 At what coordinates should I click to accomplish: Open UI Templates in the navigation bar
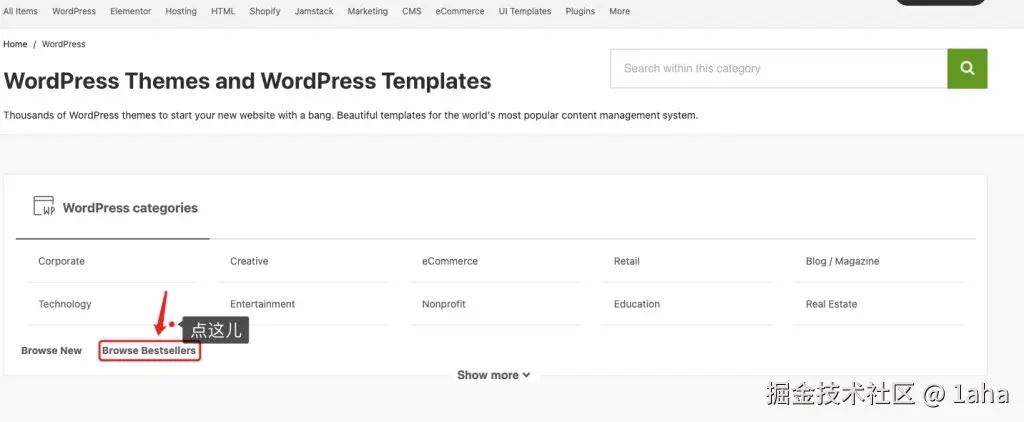tap(525, 12)
